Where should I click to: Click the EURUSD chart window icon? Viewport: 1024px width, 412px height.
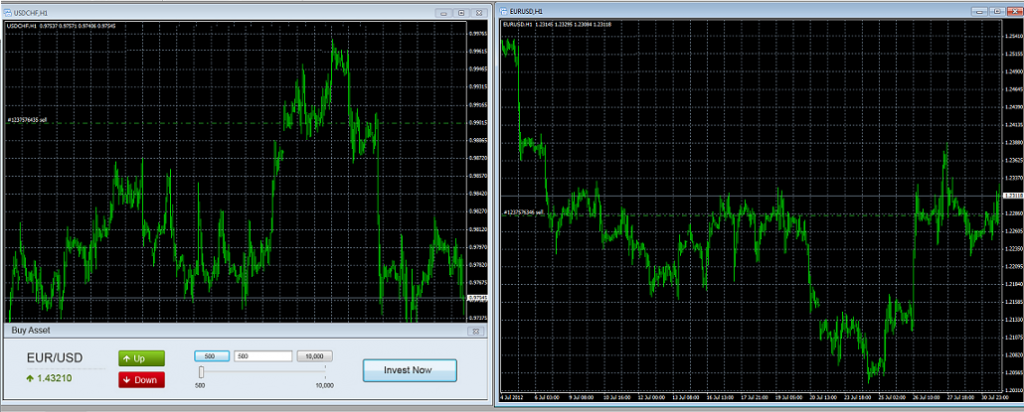(x=504, y=11)
